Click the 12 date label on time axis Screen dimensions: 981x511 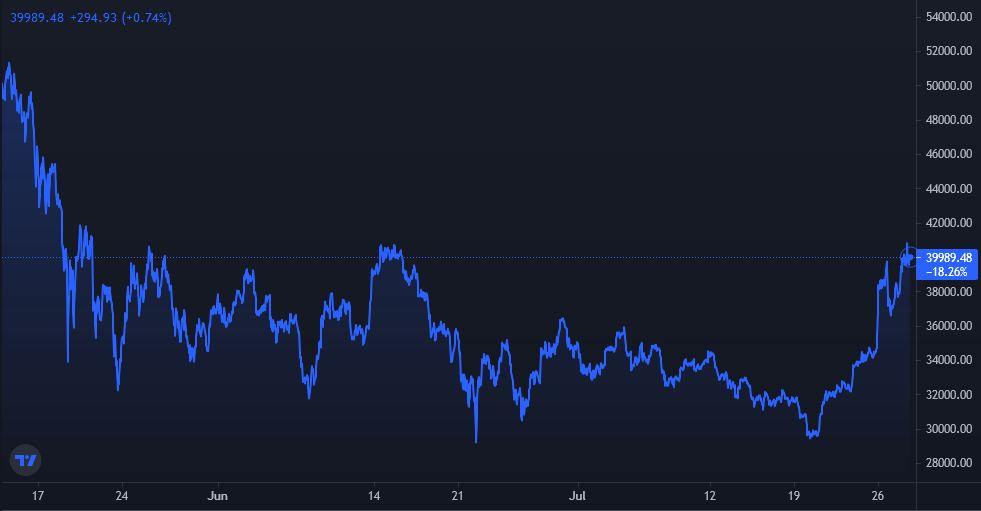point(709,496)
